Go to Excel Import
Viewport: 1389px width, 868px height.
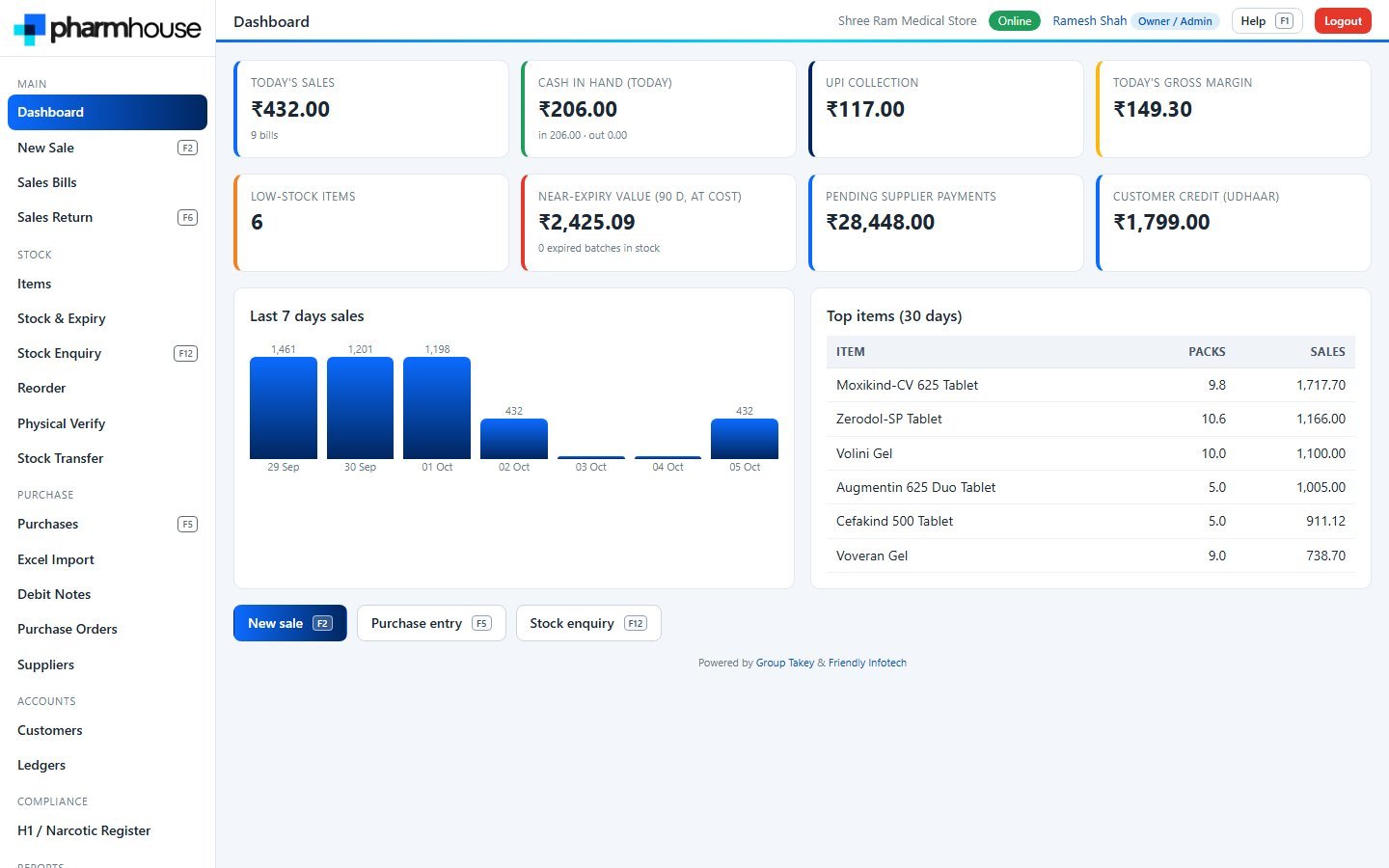pos(107,559)
